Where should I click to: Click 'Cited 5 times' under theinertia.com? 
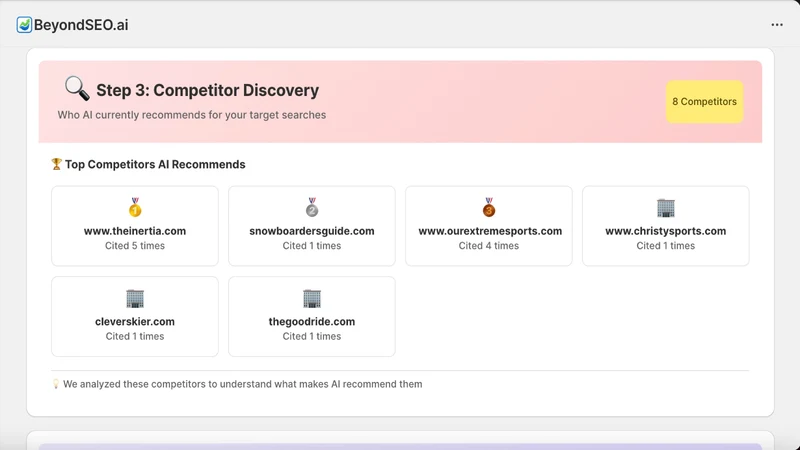[135, 246]
